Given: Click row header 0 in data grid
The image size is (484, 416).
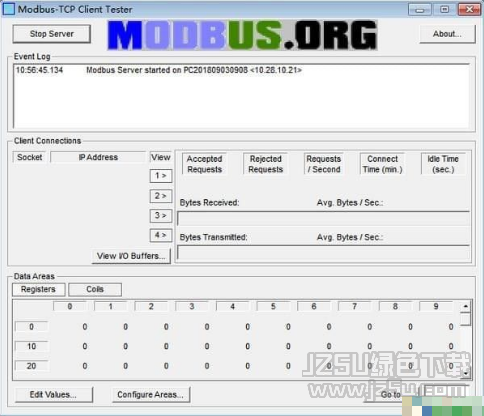Looking at the screenshot, I should (32, 327).
